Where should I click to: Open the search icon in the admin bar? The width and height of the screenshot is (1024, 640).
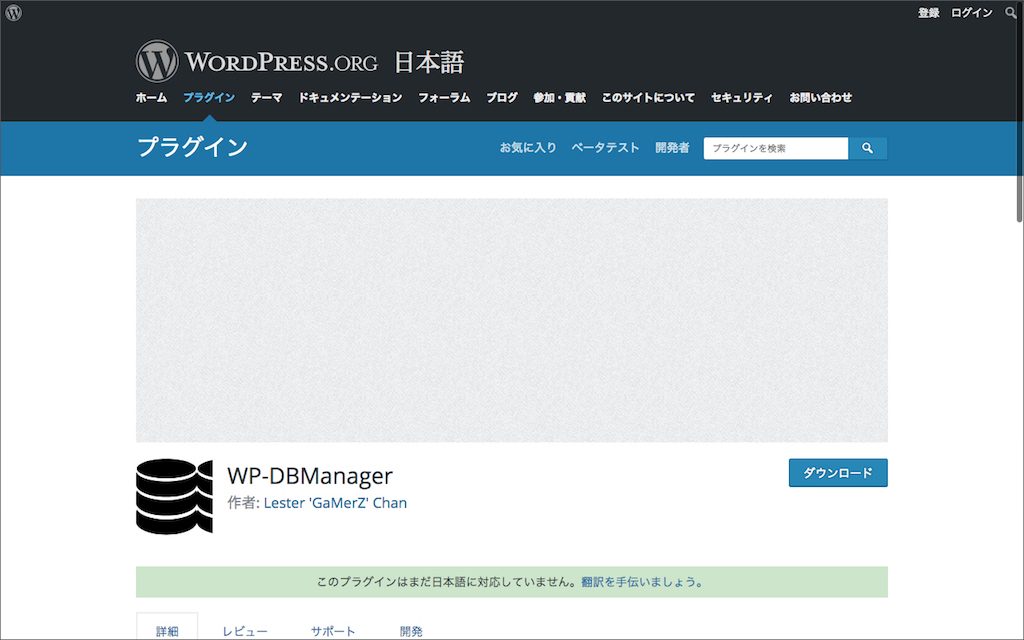[x=1010, y=12]
